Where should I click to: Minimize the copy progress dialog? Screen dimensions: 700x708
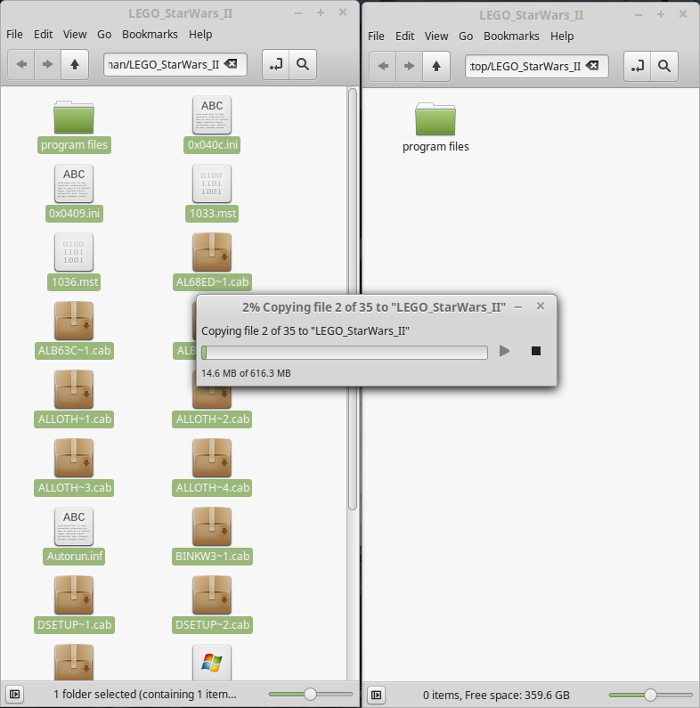tap(518, 307)
